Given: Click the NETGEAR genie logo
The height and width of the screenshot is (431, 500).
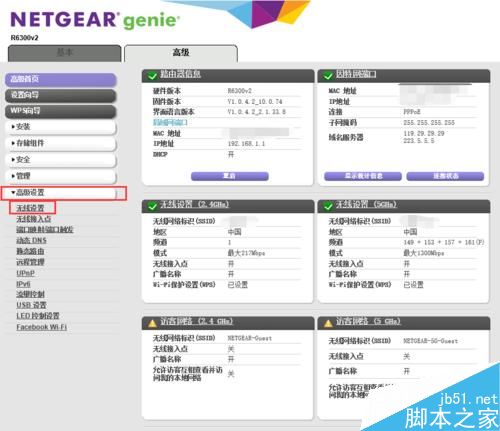Looking at the screenshot, I should [x=95, y=20].
